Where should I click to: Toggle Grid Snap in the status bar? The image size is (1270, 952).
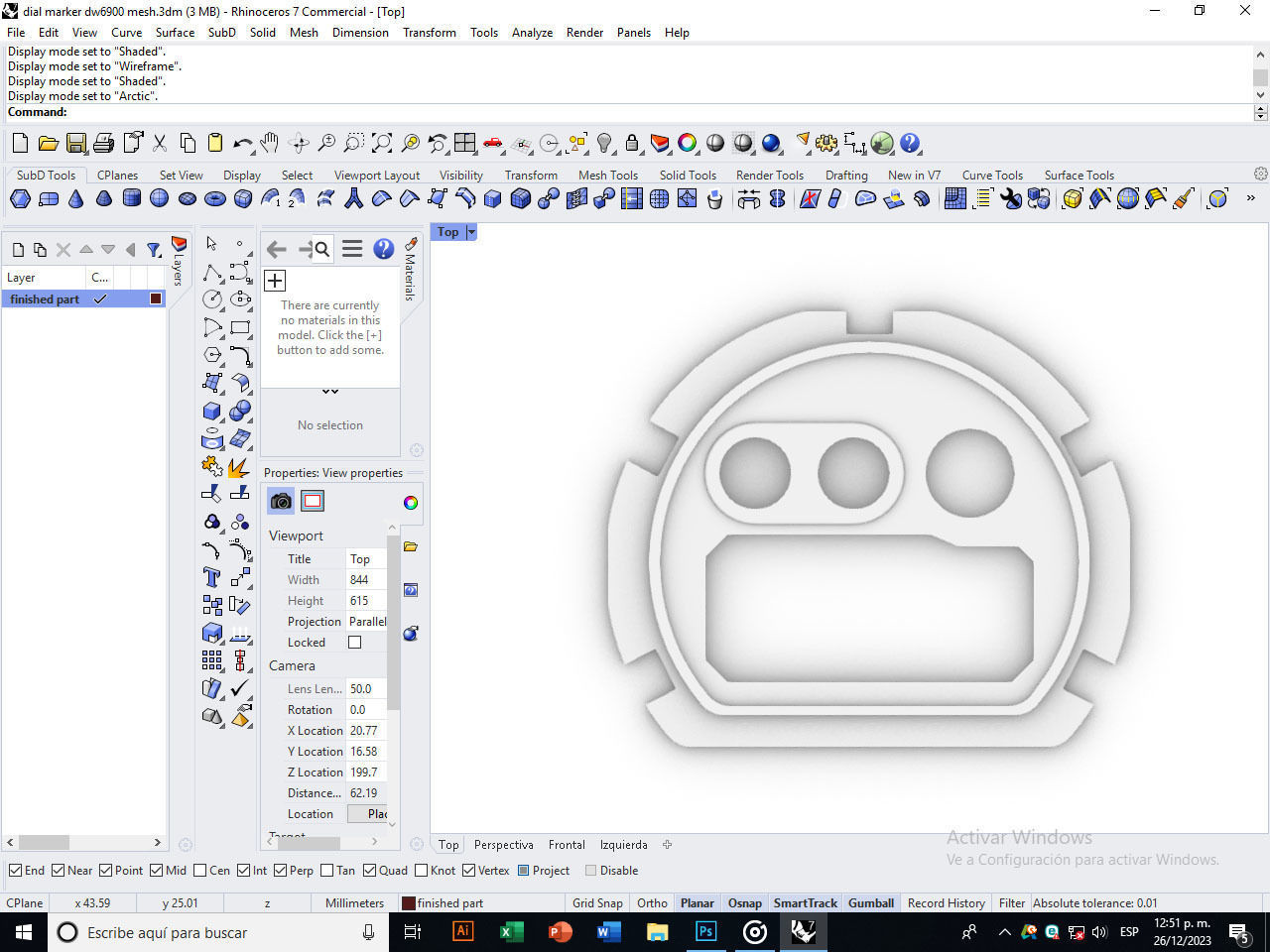pyautogui.click(x=597, y=903)
